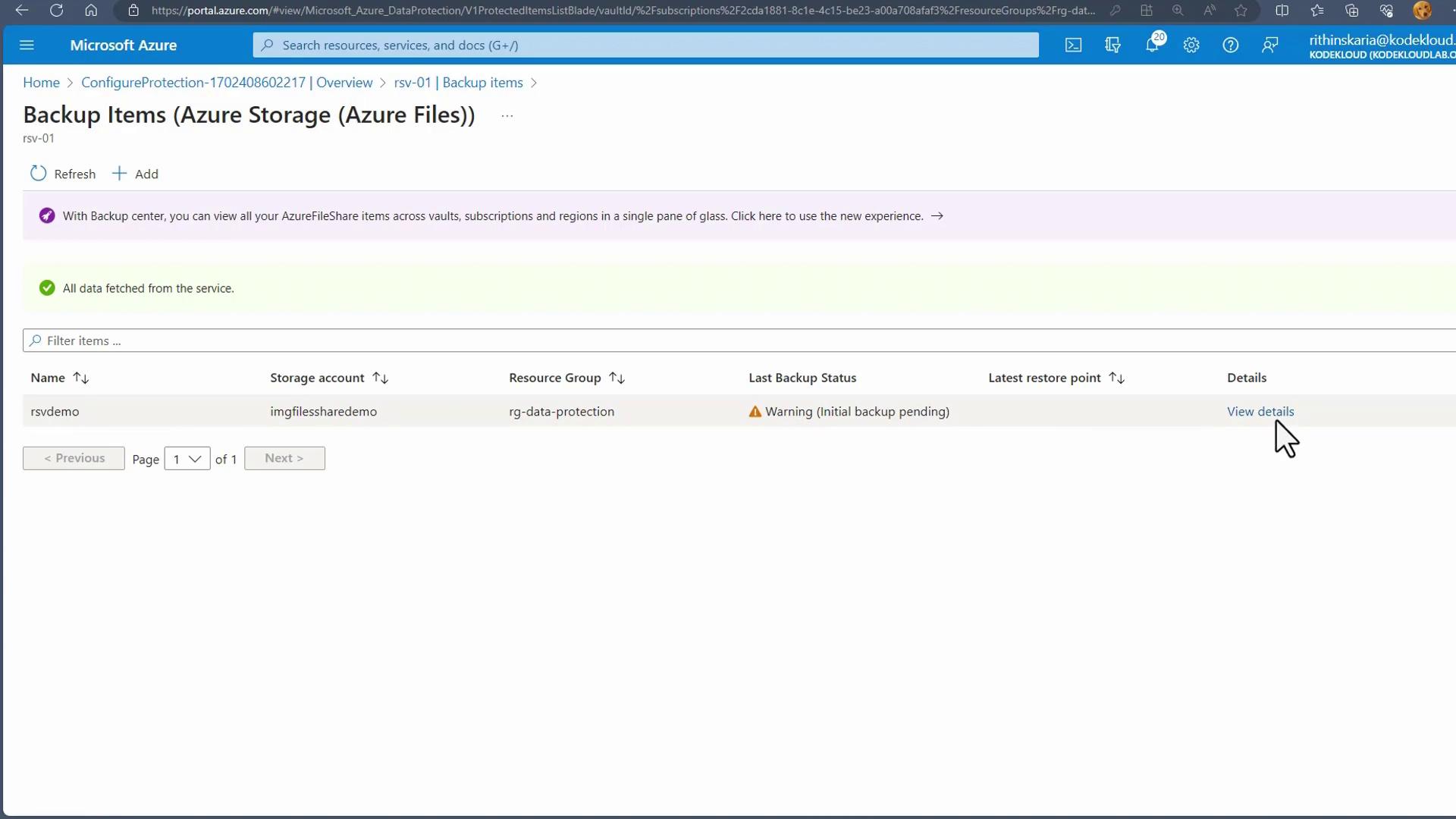Viewport: 1456px width, 819px height.
Task: Open rsv-01 Backup items breadcrumb
Action: click(458, 83)
